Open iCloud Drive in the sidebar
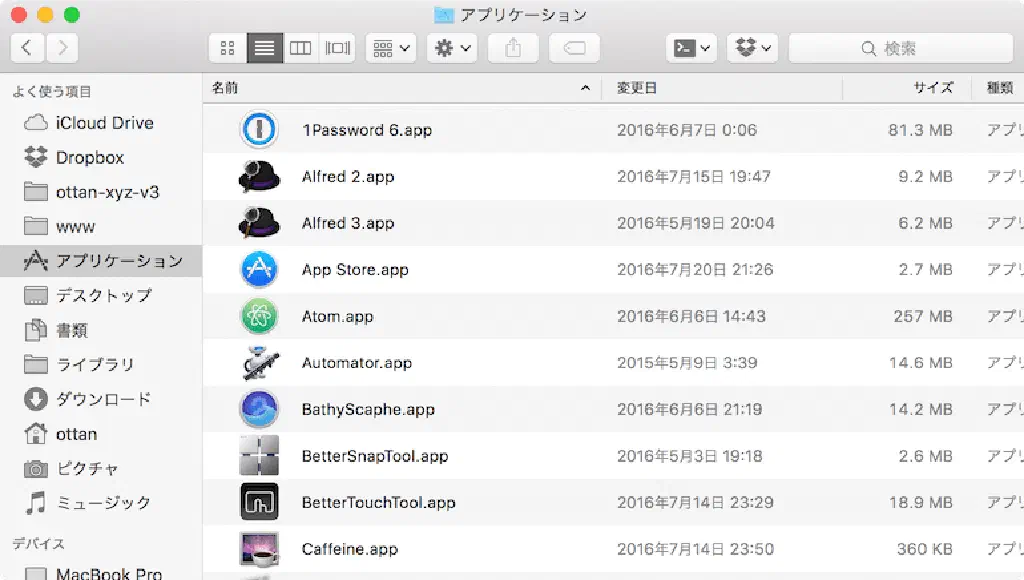The height and width of the screenshot is (580, 1024). 104,123
